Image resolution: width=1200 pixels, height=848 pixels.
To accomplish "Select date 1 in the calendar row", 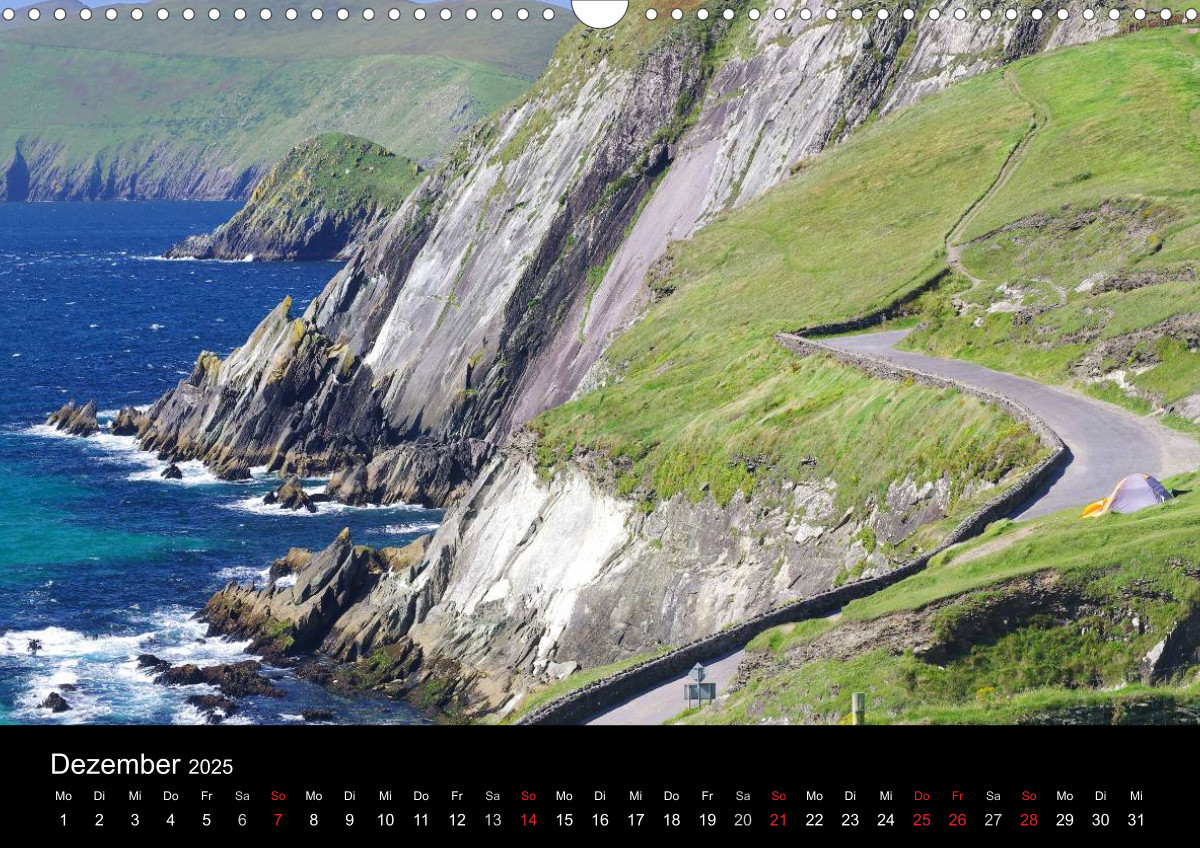I will point(63,820).
